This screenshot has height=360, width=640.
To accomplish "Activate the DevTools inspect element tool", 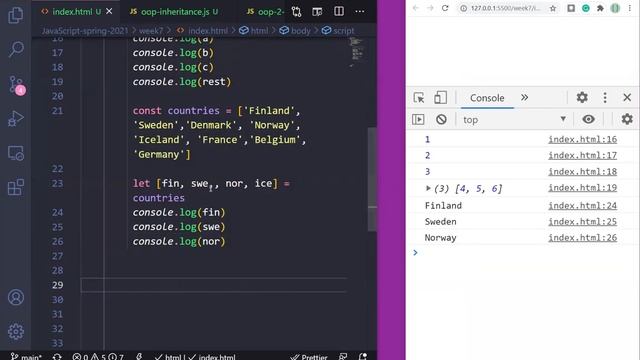I will pyautogui.click(x=419, y=98).
